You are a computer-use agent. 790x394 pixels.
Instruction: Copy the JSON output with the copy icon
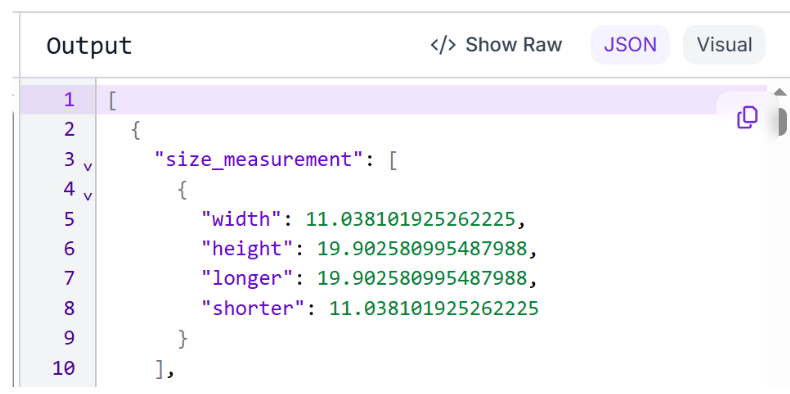click(747, 117)
